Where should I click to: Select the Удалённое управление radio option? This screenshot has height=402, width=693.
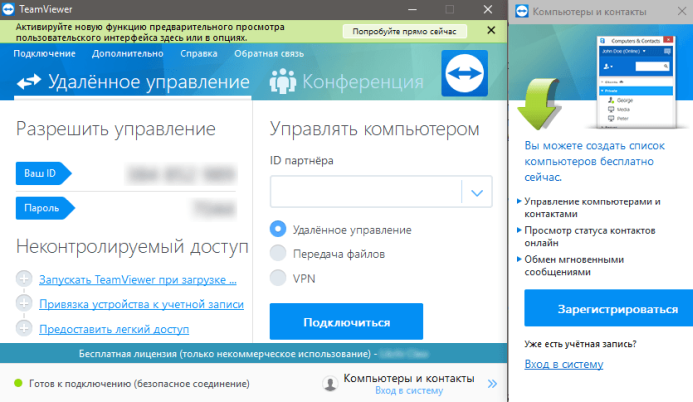pos(278,229)
